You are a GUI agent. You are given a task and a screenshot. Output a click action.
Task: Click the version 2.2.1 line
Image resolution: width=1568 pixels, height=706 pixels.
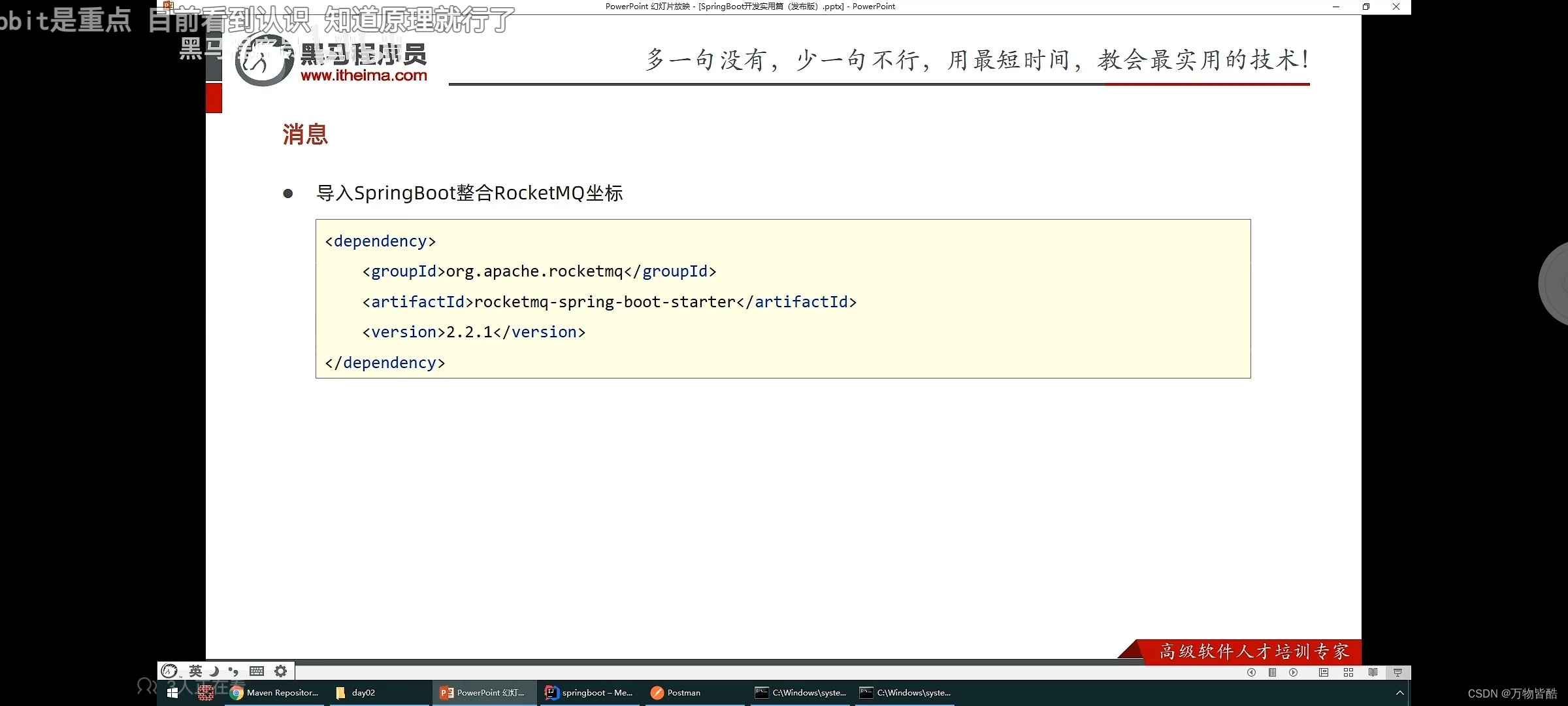474,332
